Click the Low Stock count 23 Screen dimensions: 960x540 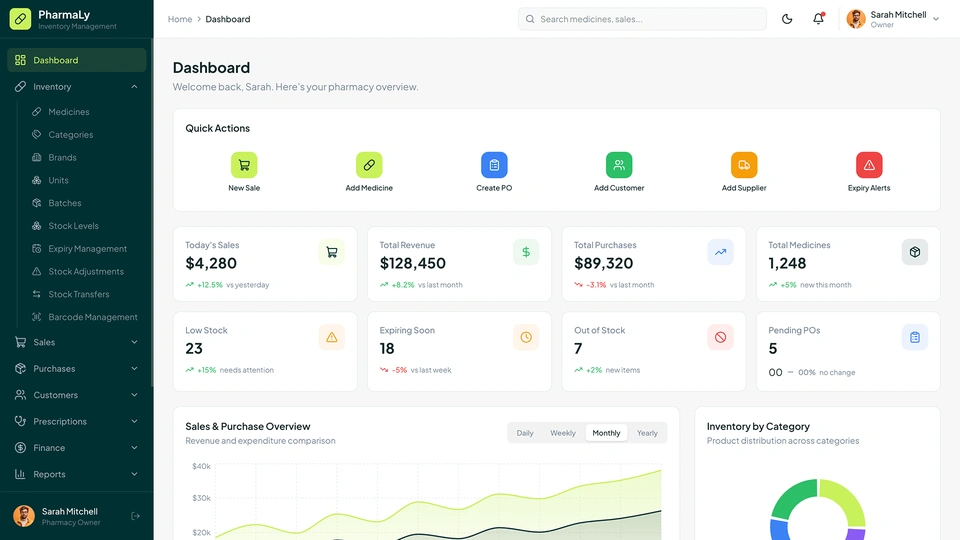(x=193, y=348)
